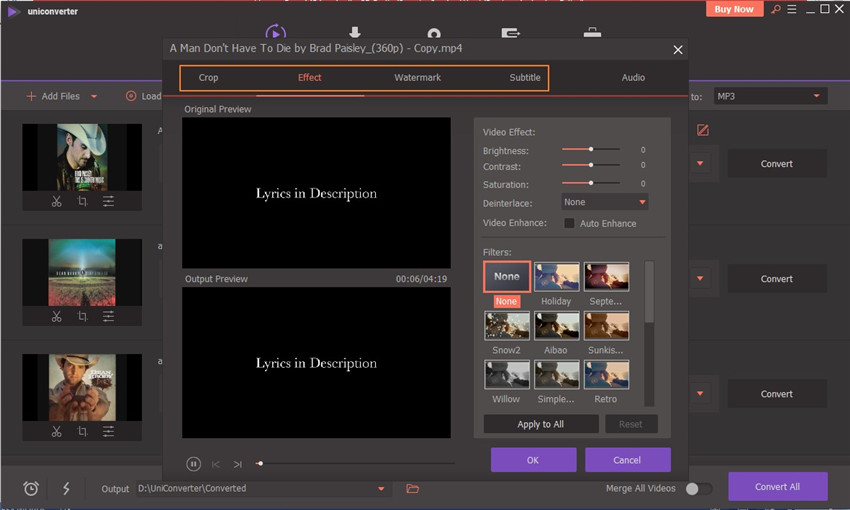The height and width of the screenshot is (510, 850).
Task: Select the None filter thumbnail
Action: click(507, 276)
